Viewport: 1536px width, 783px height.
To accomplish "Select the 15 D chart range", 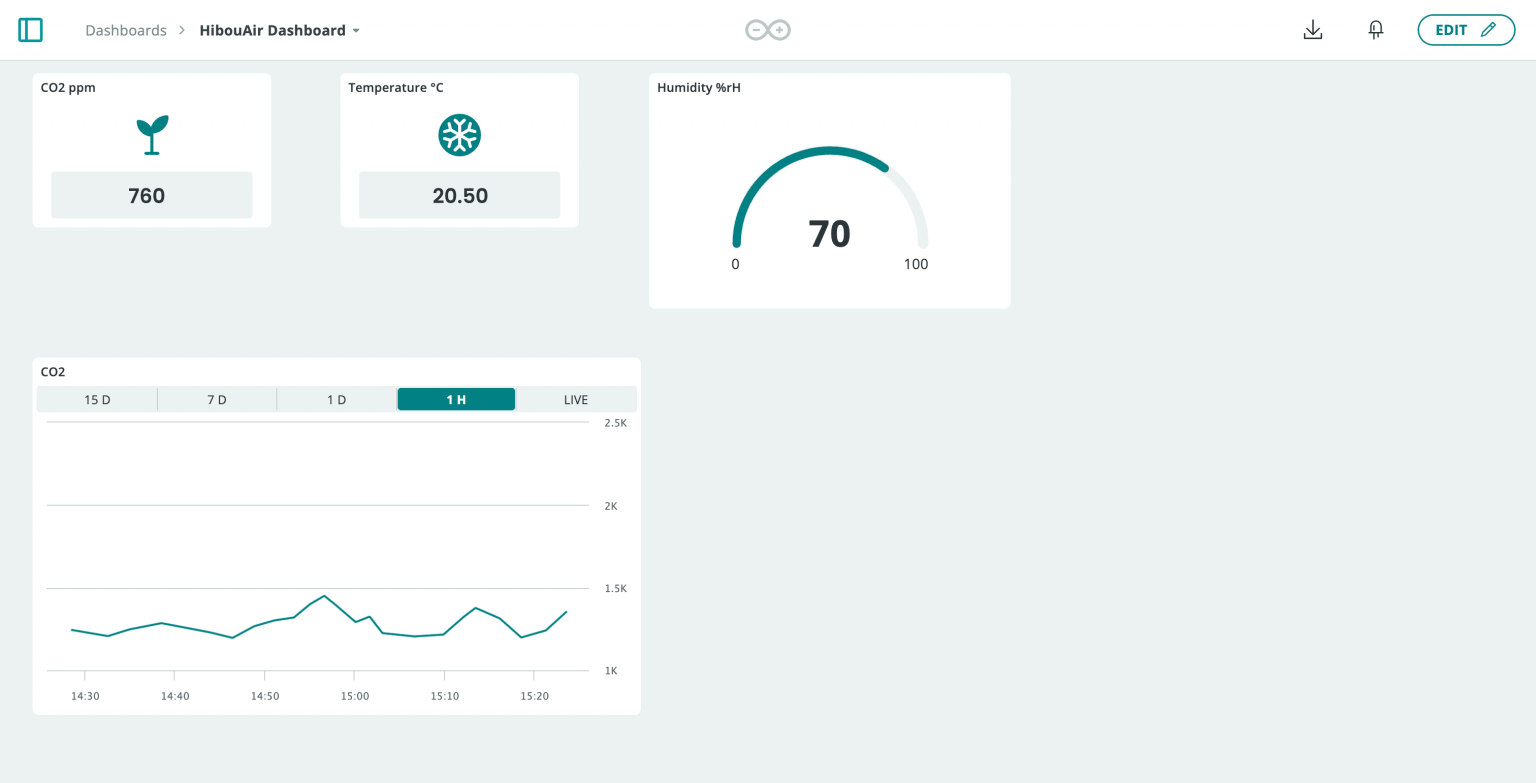I will pyautogui.click(x=97, y=398).
